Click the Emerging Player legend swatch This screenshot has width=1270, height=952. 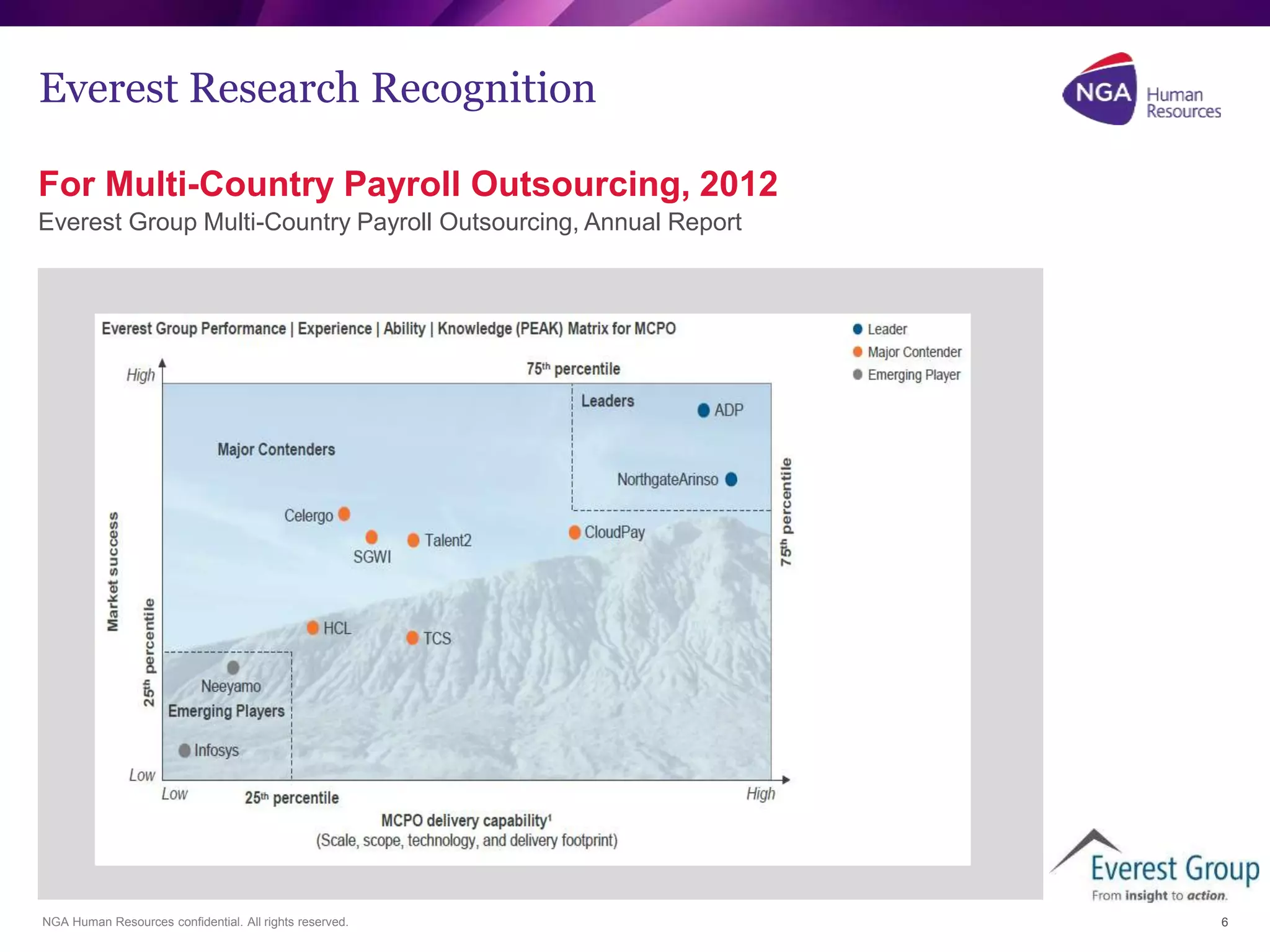click(x=858, y=375)
